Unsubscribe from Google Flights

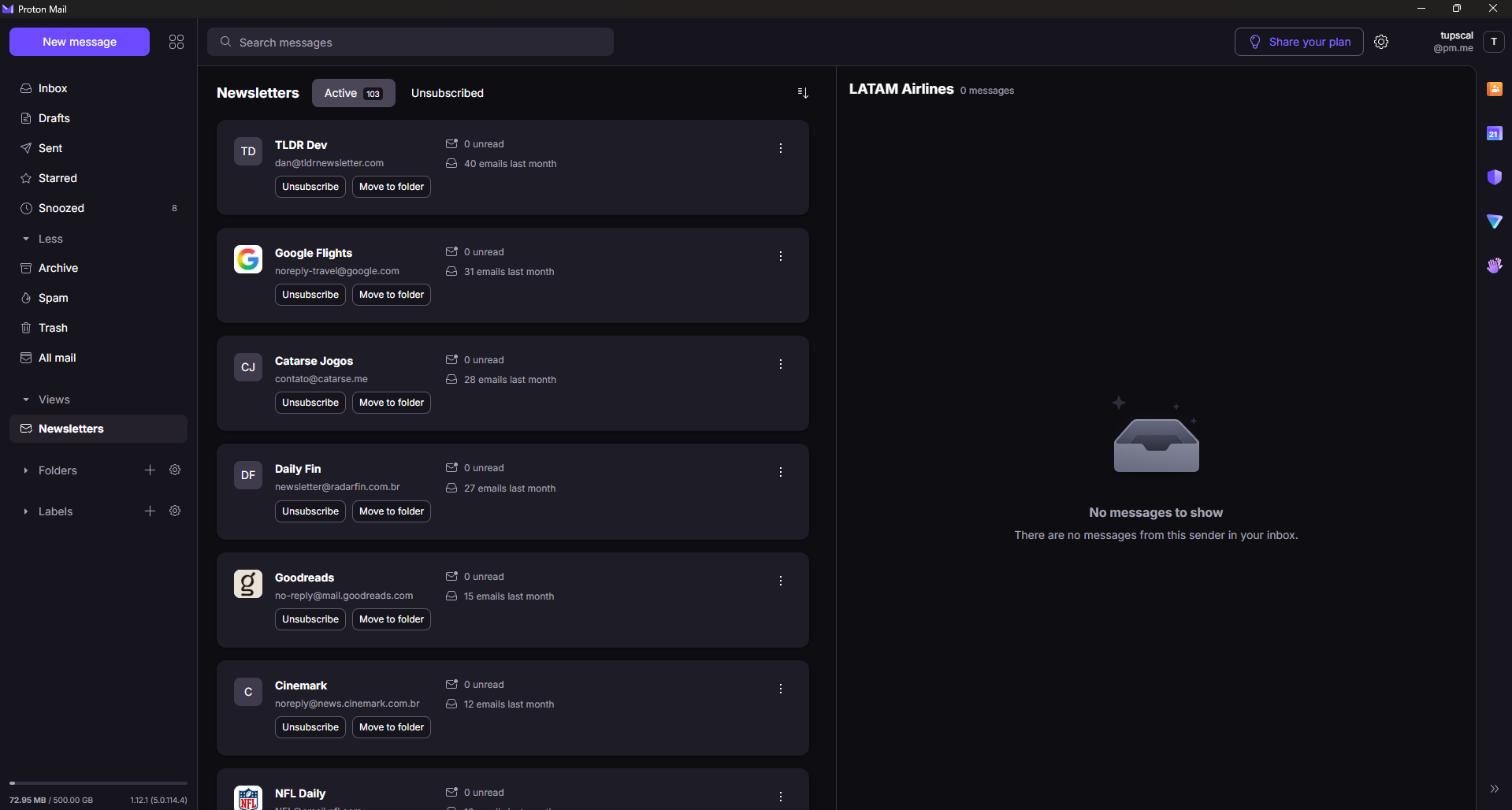click(x=310, y=295)
